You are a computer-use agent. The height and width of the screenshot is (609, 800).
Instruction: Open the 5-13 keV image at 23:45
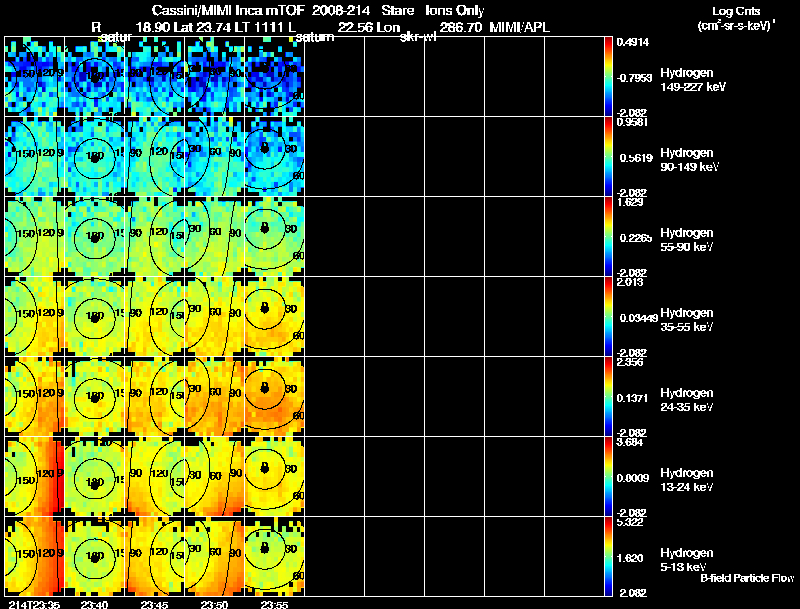tap(153, 557)
